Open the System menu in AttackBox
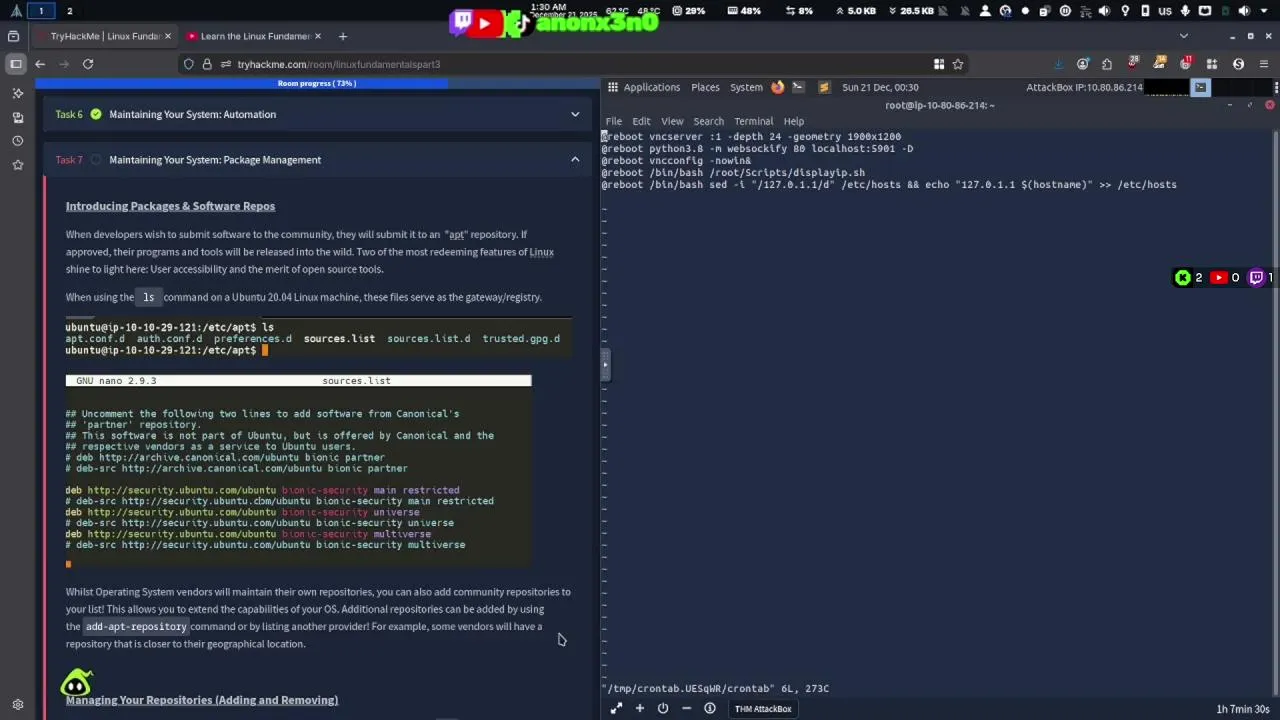Image resolution: width=1280 pixels, height=720 pixels. tap(746, 87)
